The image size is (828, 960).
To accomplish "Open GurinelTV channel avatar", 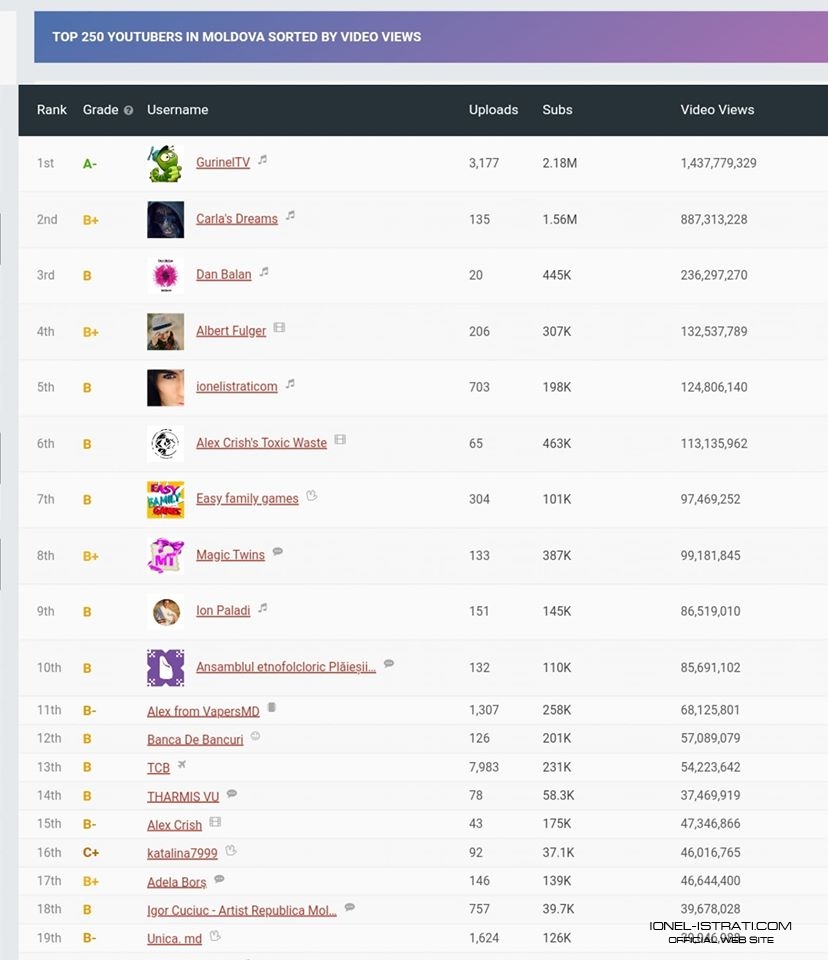I will (165, 163).
